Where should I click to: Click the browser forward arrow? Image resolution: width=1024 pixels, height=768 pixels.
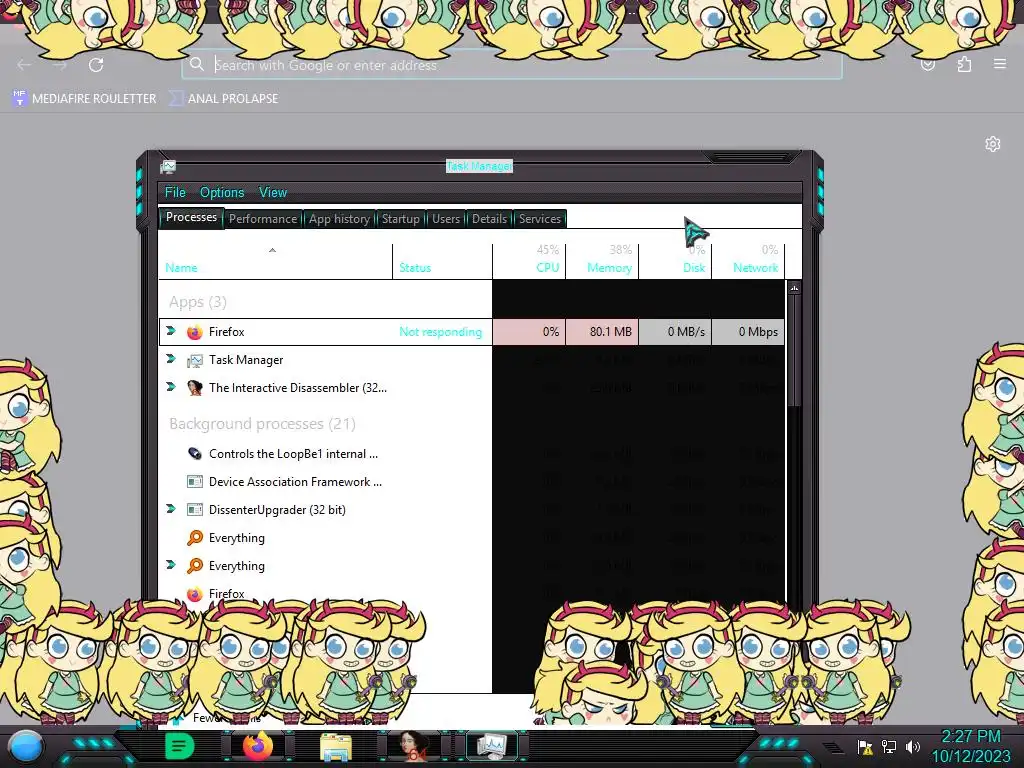60,65
